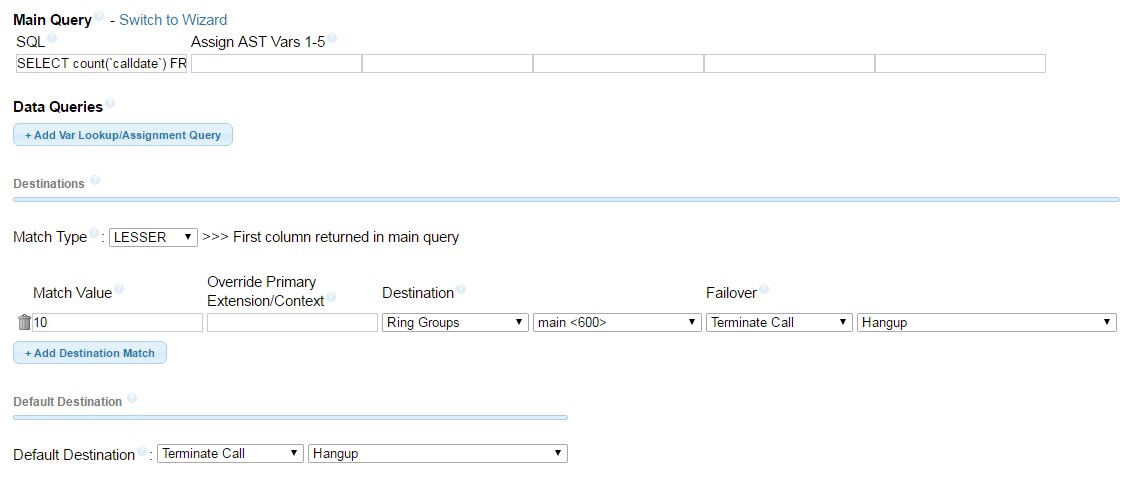Click Add Var Lookup/Assignment Query button

[x=123, y=135]
